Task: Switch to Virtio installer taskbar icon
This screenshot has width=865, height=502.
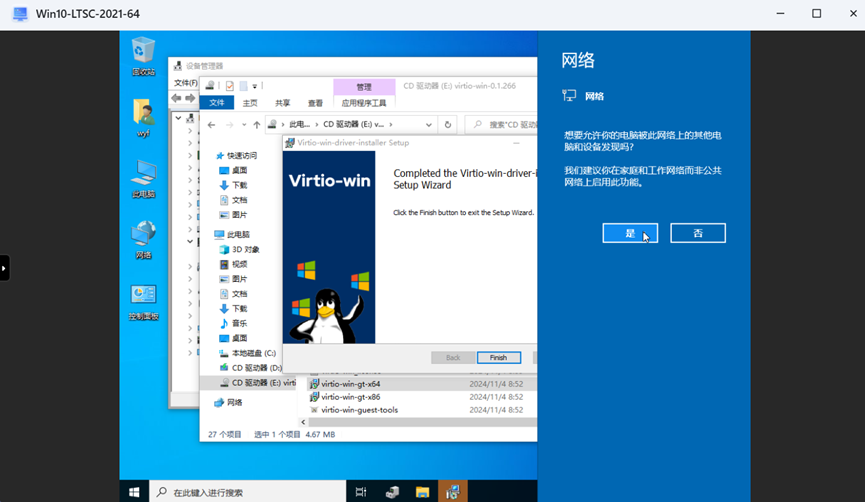Action: click(x=453, y=492)
